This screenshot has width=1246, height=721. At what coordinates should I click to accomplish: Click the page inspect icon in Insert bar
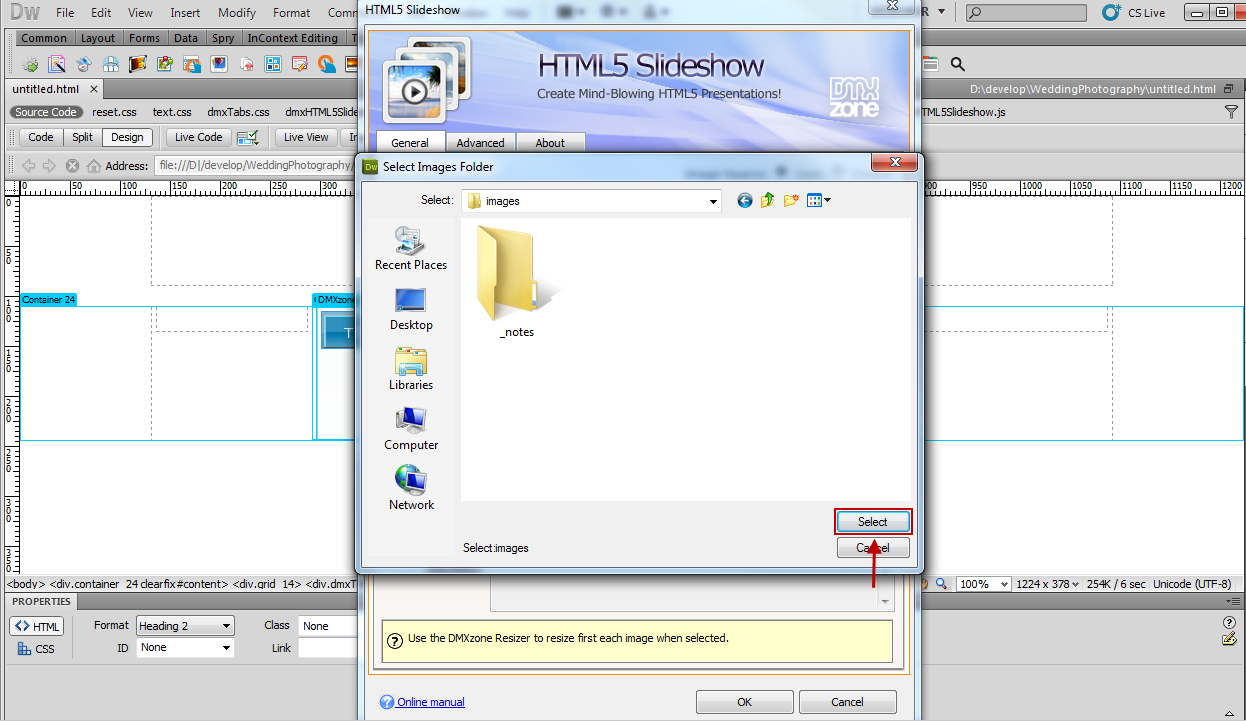pos(57,64)
